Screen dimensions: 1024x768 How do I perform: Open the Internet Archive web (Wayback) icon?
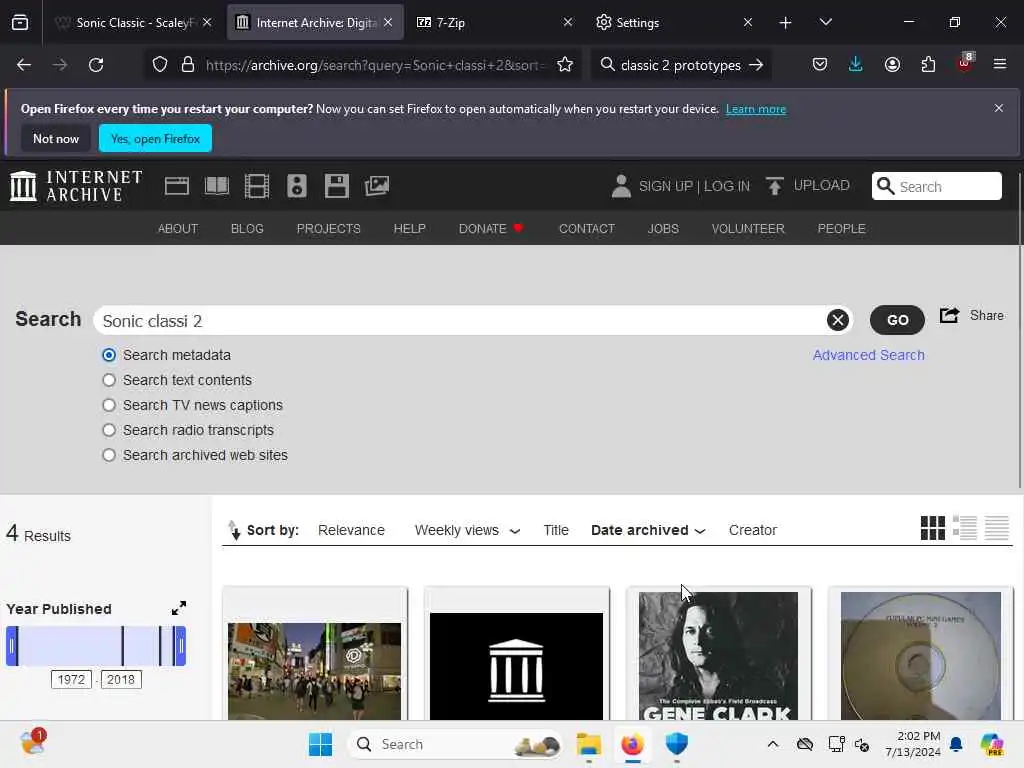[x=176, y=186]
